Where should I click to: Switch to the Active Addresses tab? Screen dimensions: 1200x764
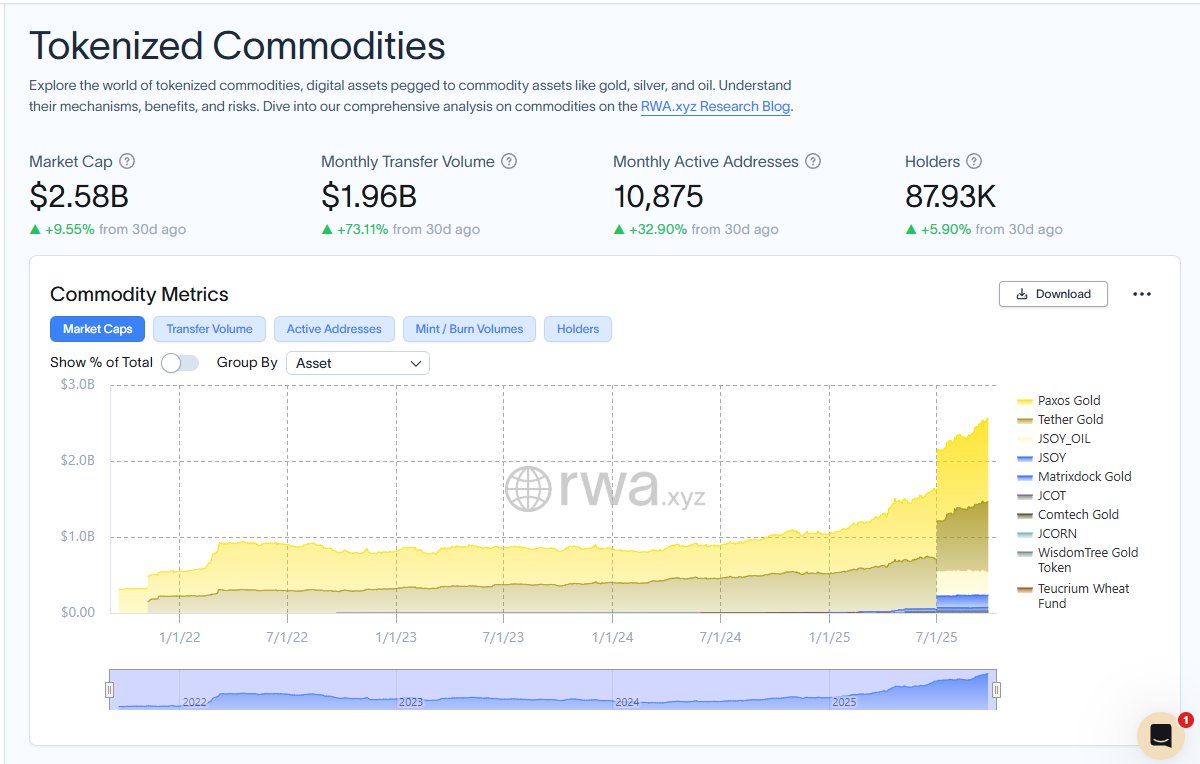point(334,329)
